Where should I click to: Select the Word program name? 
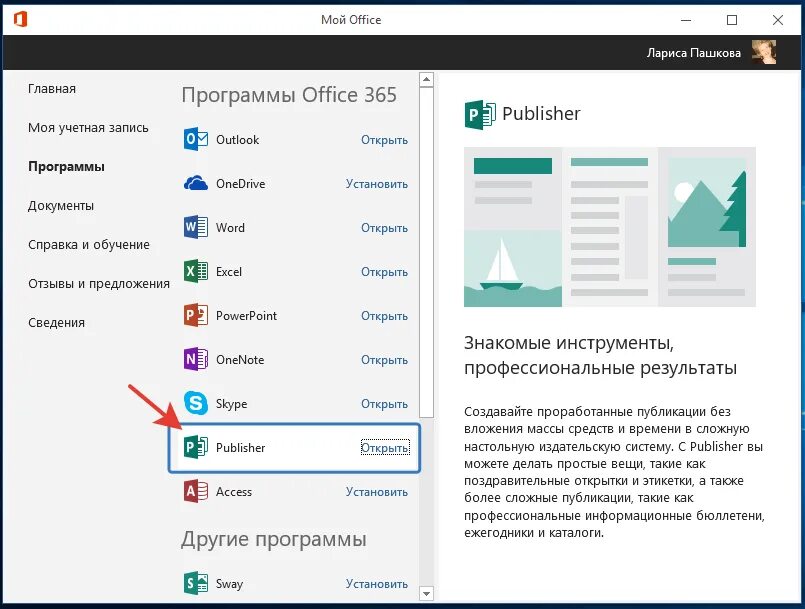coord(230,227)
